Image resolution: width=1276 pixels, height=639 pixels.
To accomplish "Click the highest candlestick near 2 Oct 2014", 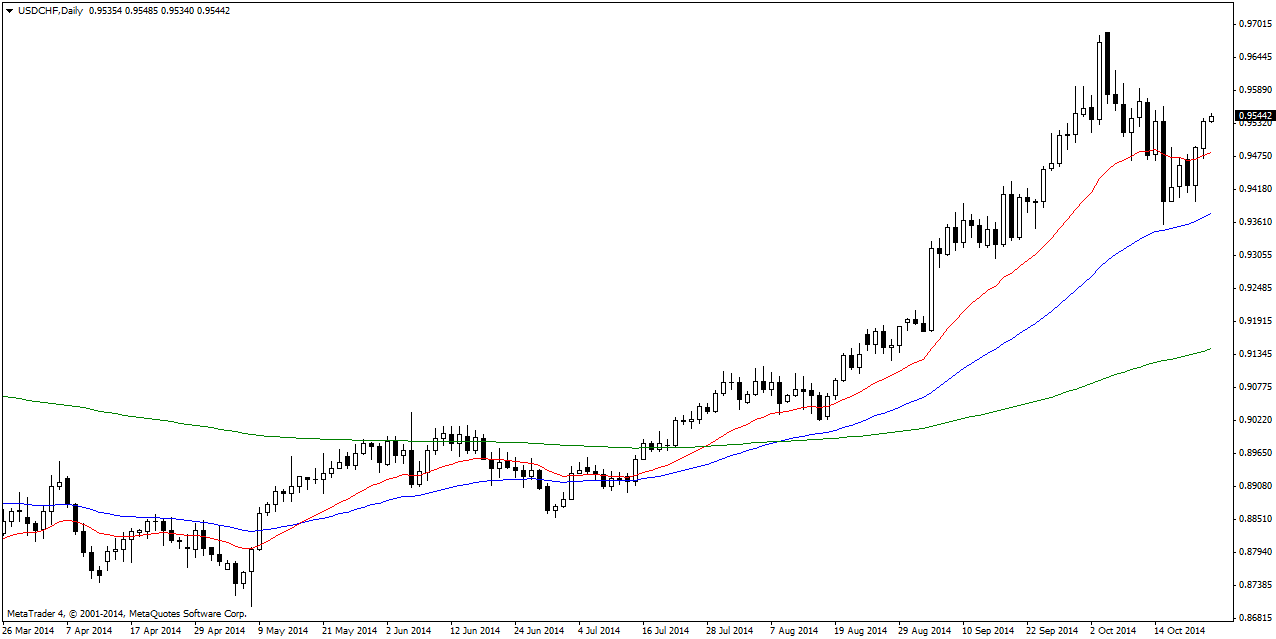I will tap(1107, 65).
